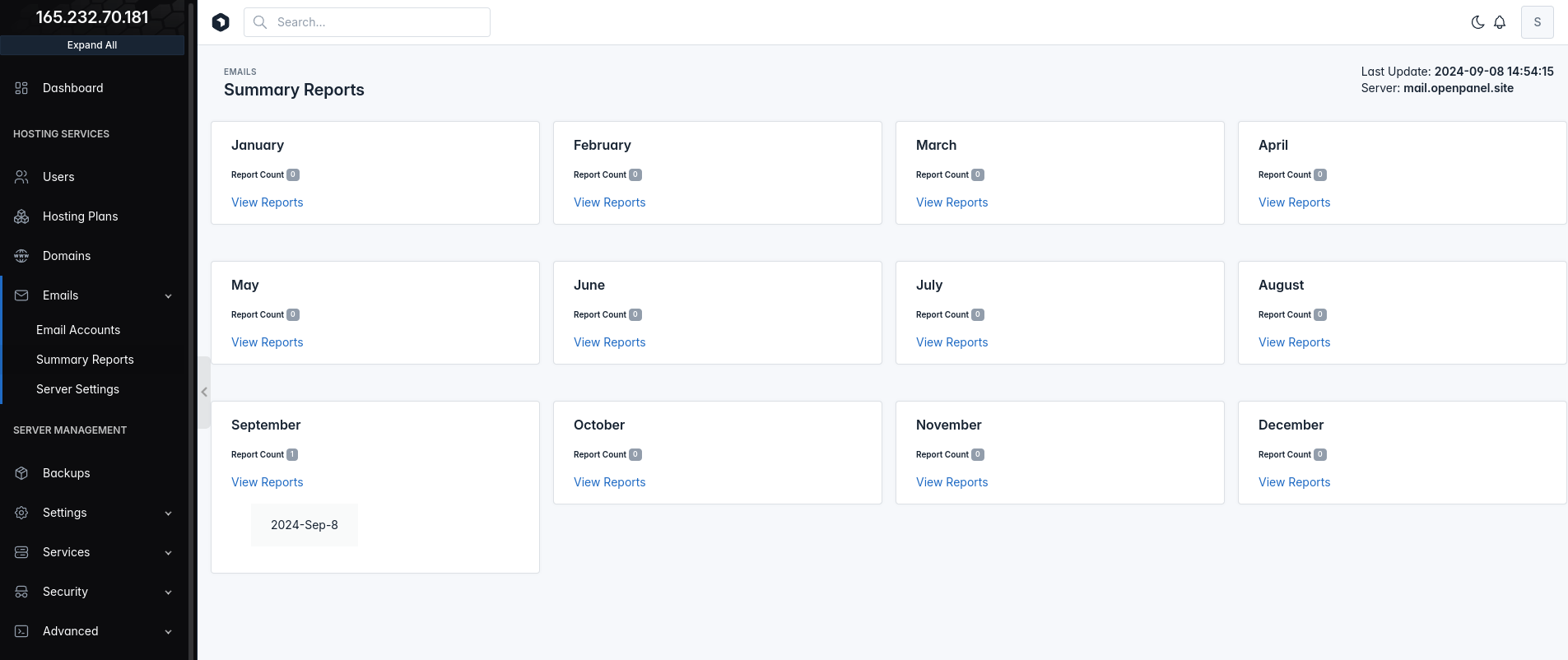Click the Emails envelope icon
This screenshot has height=660, width=1568.
[x=21, y=295]
